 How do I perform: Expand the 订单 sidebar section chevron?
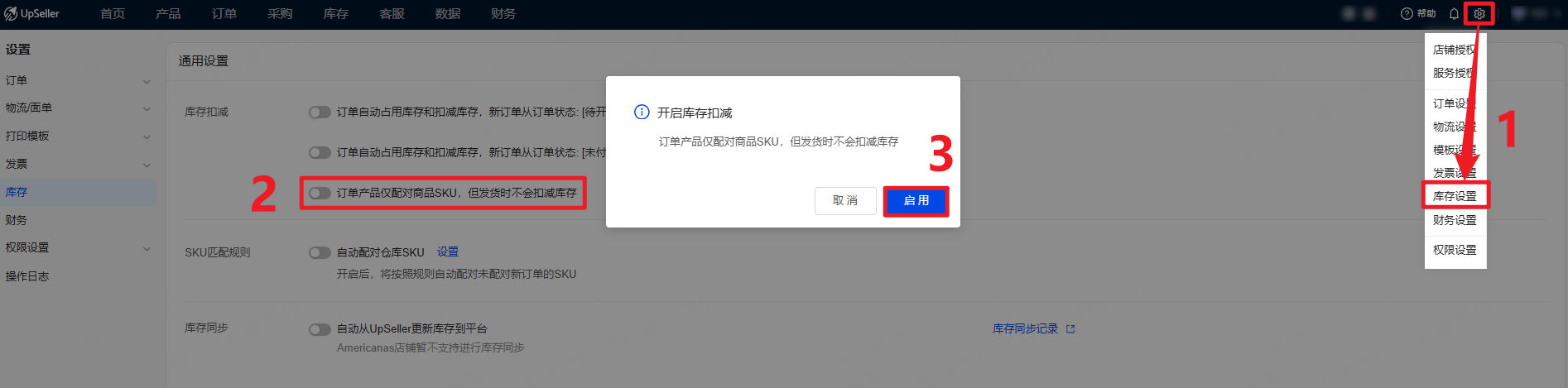pos(147,81)
